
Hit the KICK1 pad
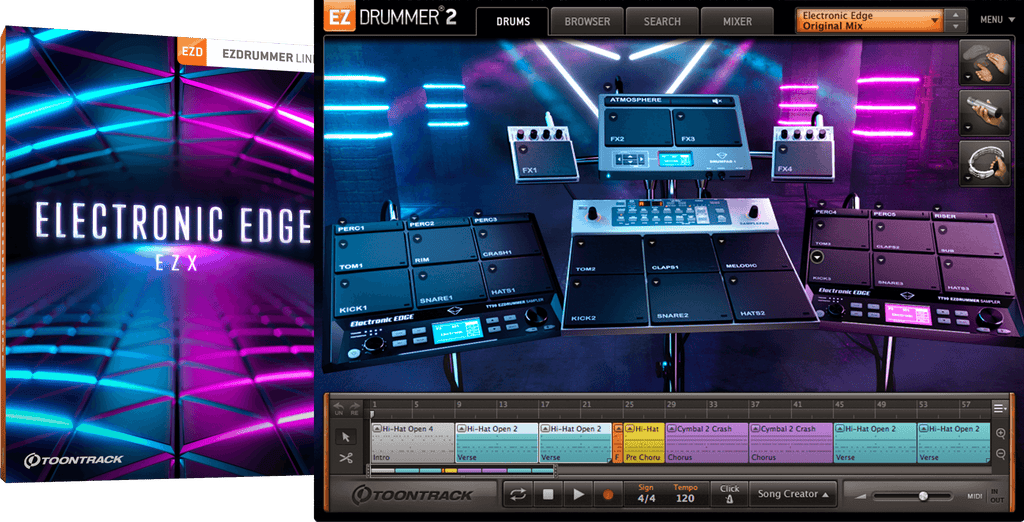[372, 294]
